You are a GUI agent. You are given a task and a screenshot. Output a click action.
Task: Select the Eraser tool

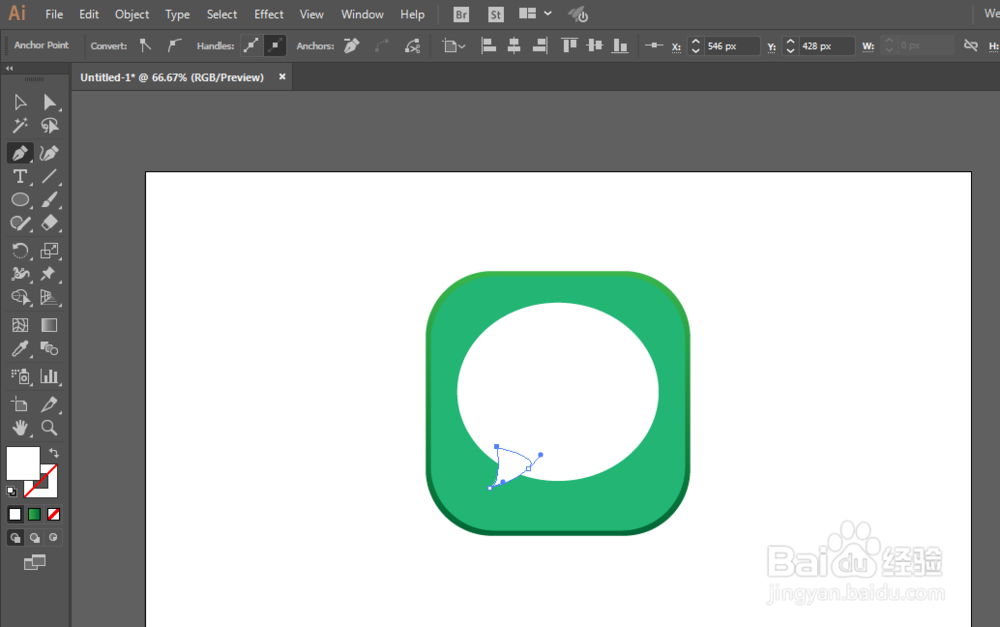click(49, 223)
